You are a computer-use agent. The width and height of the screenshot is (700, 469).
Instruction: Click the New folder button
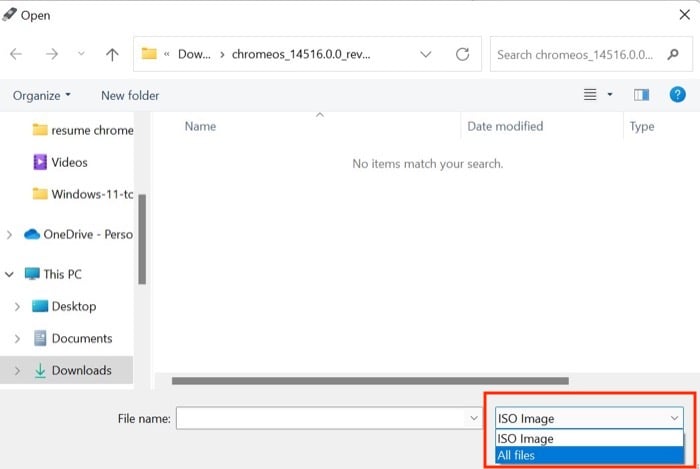coord(130,95)
